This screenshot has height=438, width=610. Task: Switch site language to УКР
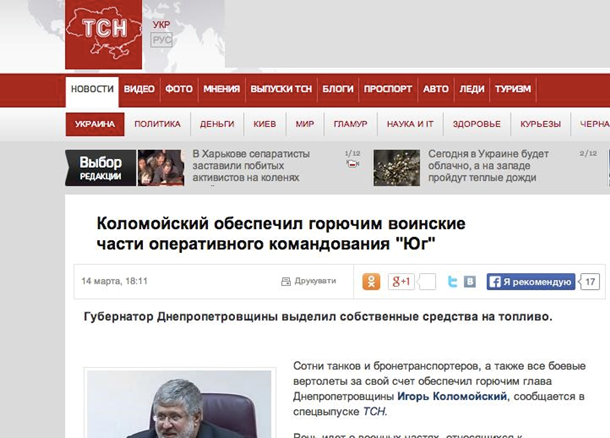[x=161, y=25]
